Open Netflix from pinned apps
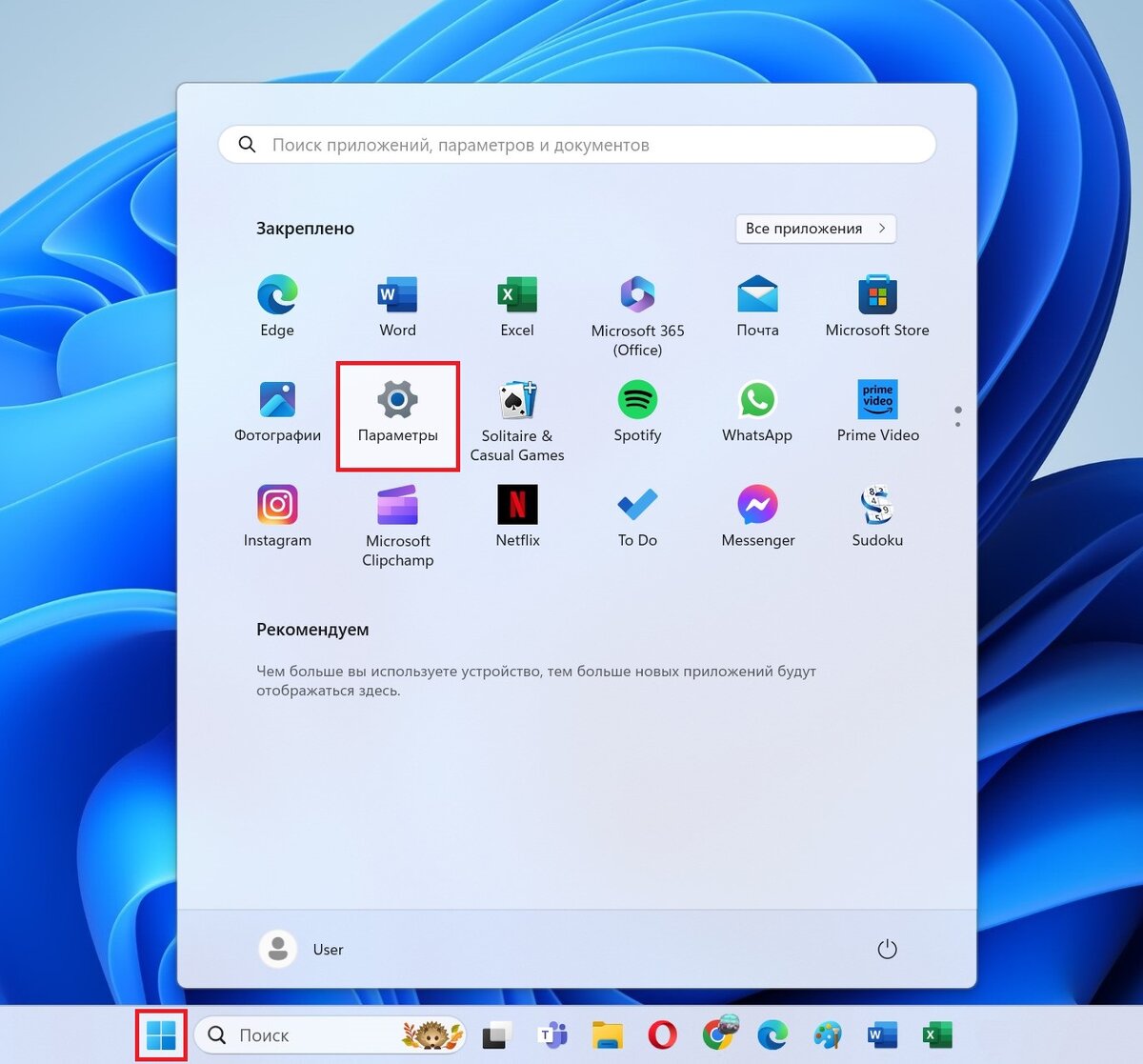The image size is (1143, 1064). (x=517, y=515)
